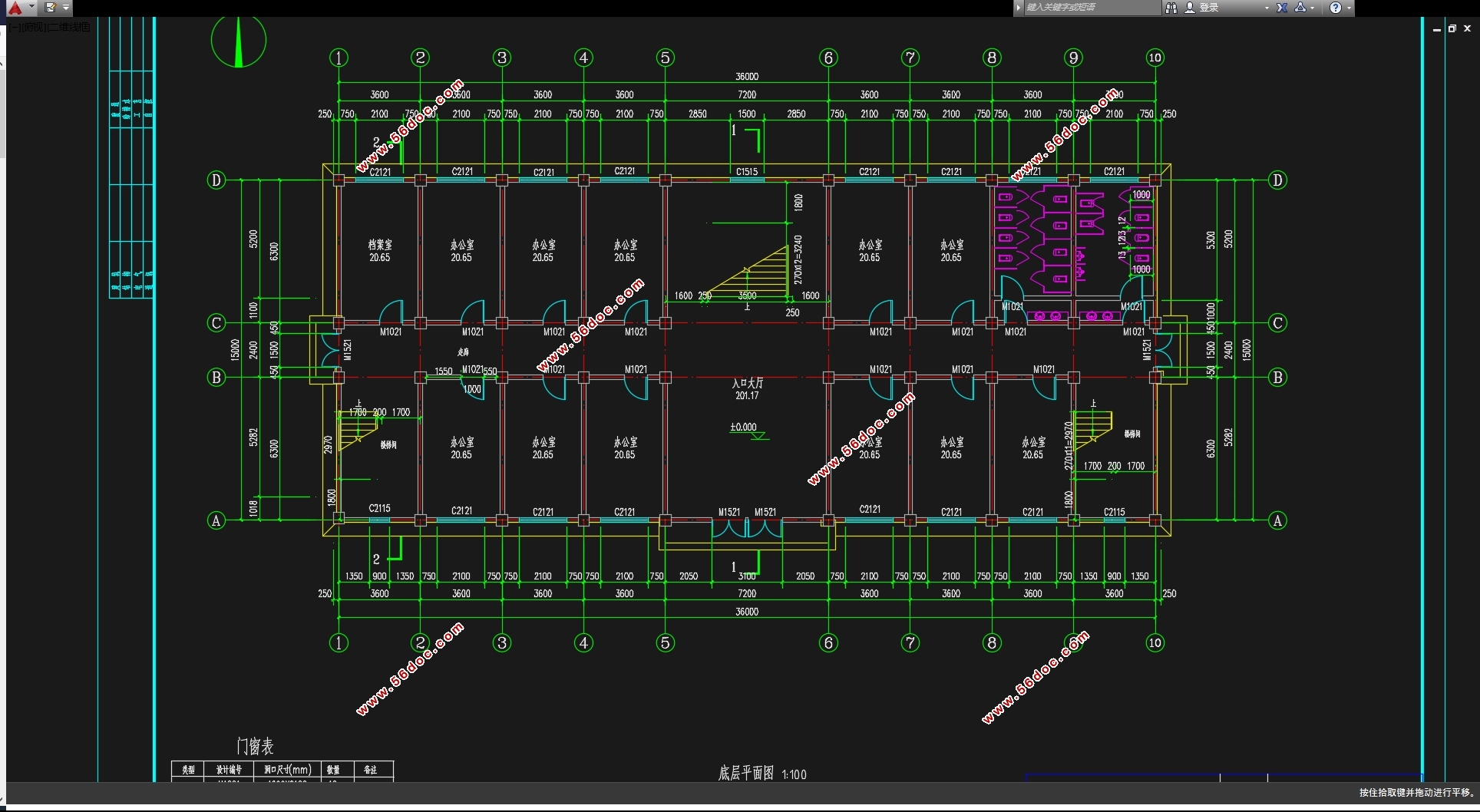
Task: Open the AutoCAD application menu logo
Action: tap(15, 8)
